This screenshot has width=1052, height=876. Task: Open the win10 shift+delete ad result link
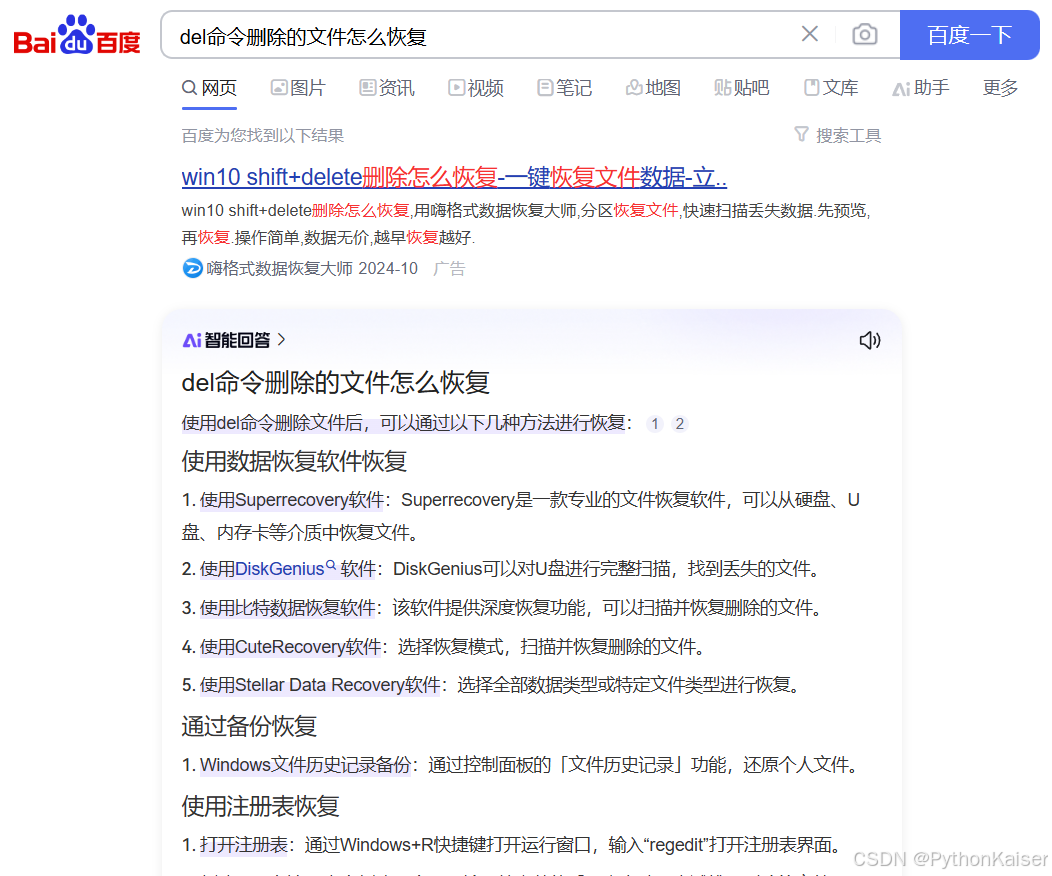point(454,177)
